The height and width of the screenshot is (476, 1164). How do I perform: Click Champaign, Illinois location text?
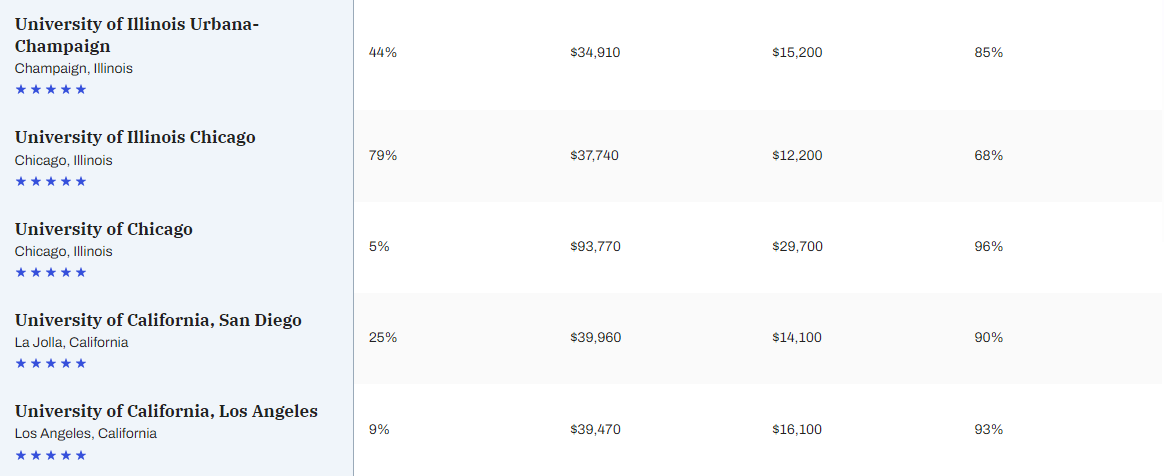pyautogui.click(x=73, y=68)
